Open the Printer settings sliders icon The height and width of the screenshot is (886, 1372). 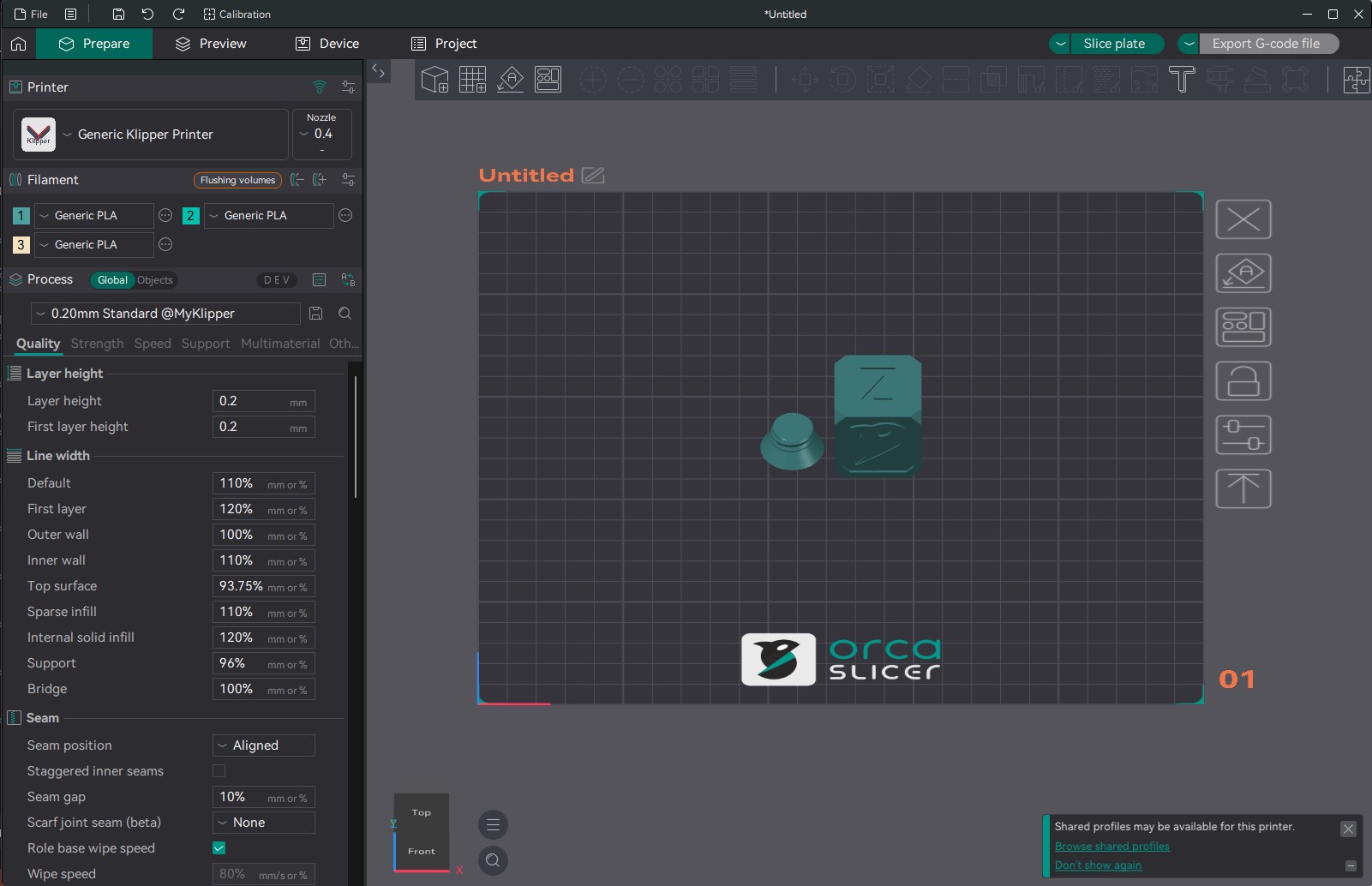[x=348, y=87]
